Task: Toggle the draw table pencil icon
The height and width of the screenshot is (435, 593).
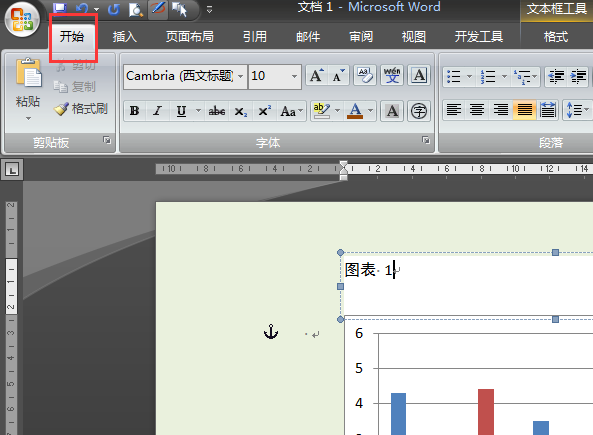Action: 158,9
